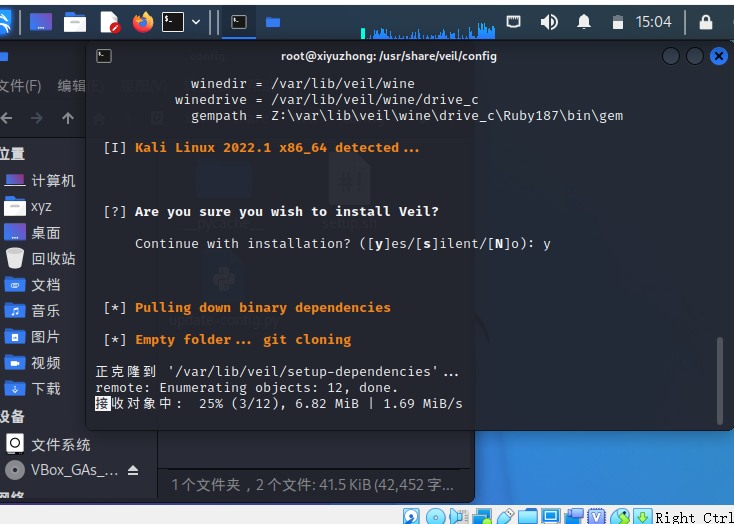Click the 接收对象中 25% progress line
The image size is (734, 524).
pyautogui.click(x=279, y=404)
